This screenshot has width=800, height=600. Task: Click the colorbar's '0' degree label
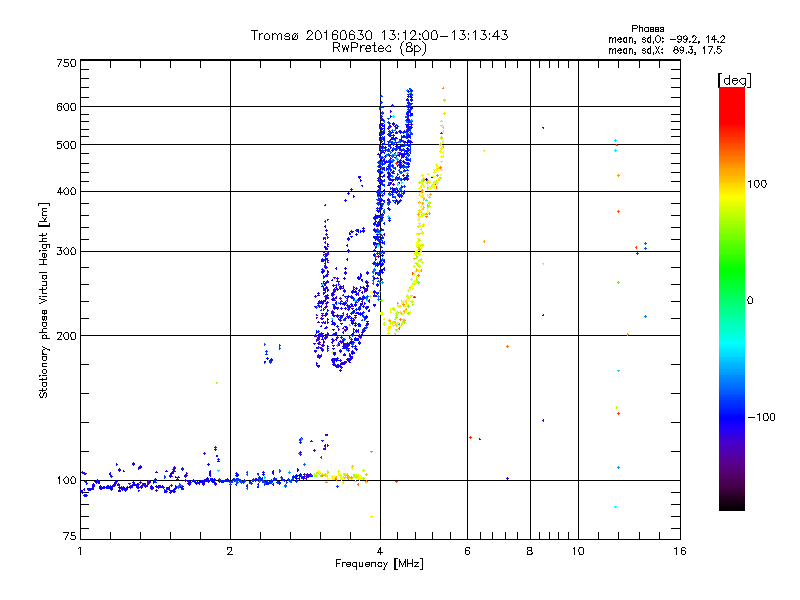click(x=750, y=300)
